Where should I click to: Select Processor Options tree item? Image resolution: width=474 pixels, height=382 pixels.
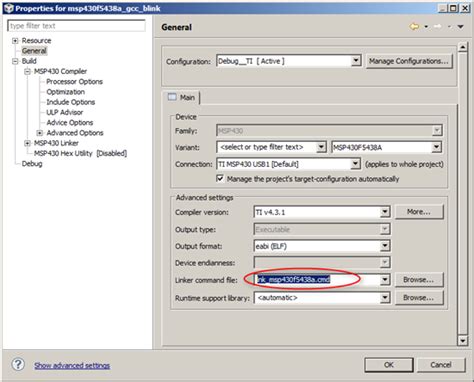click(74, 82)
